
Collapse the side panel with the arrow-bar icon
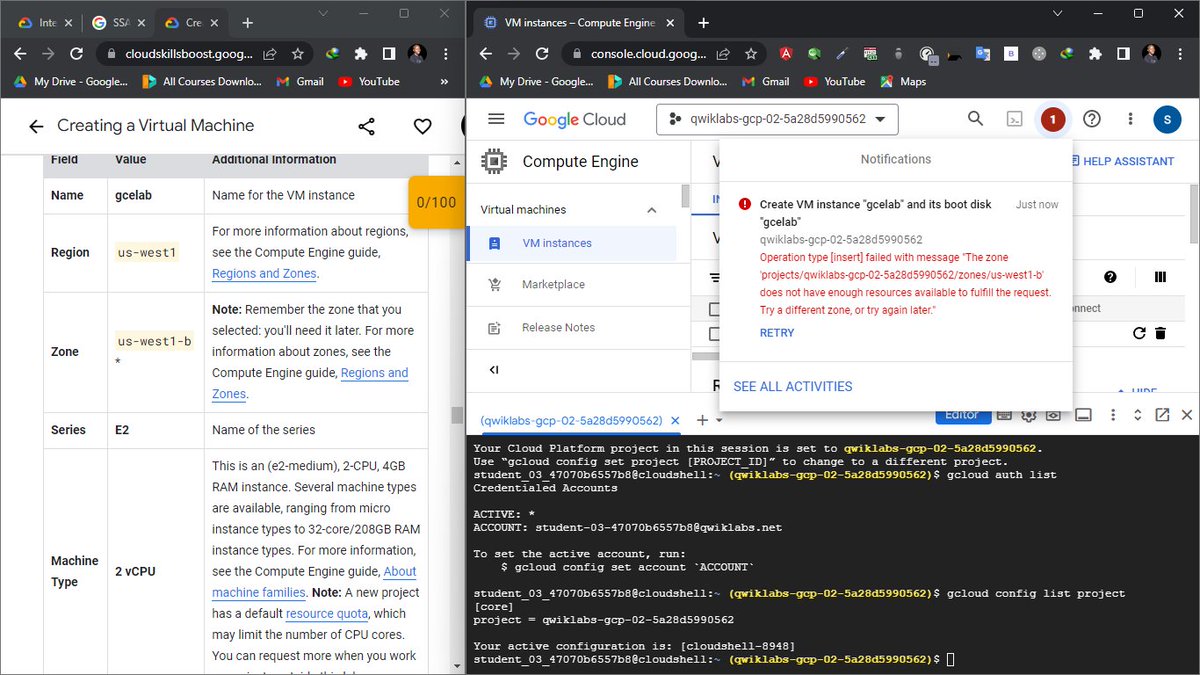(x=494, y=370)
